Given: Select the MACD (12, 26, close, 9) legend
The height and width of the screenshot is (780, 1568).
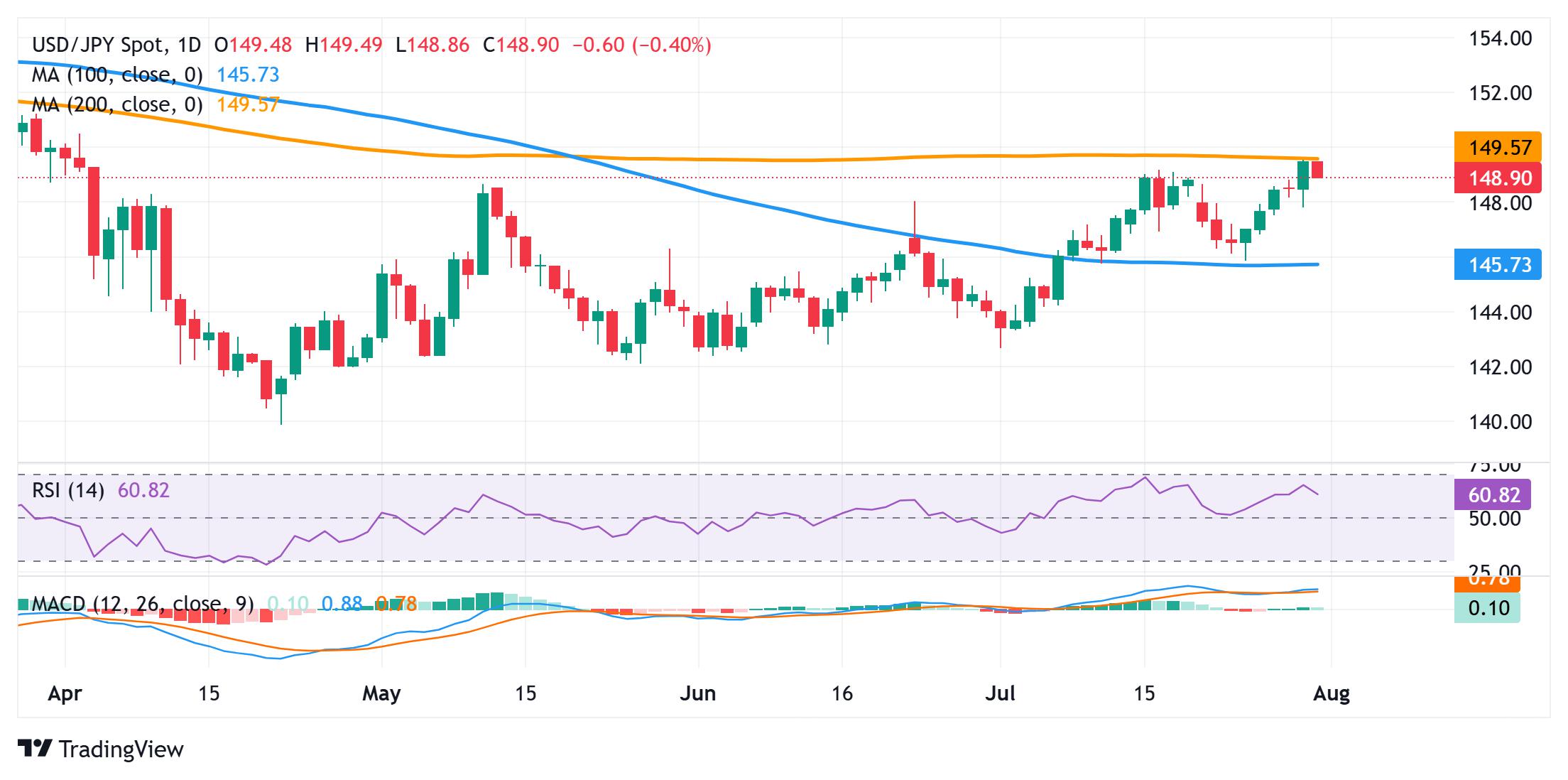Looking at the screenshot, I should [x=143, y=604].
